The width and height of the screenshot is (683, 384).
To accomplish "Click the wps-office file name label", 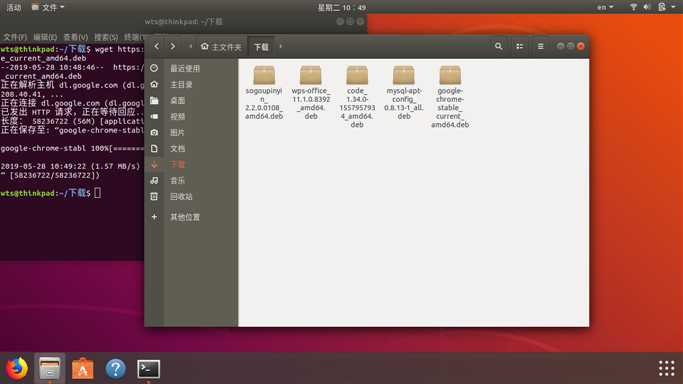I will pyautogui.click(x=311, y=104).
